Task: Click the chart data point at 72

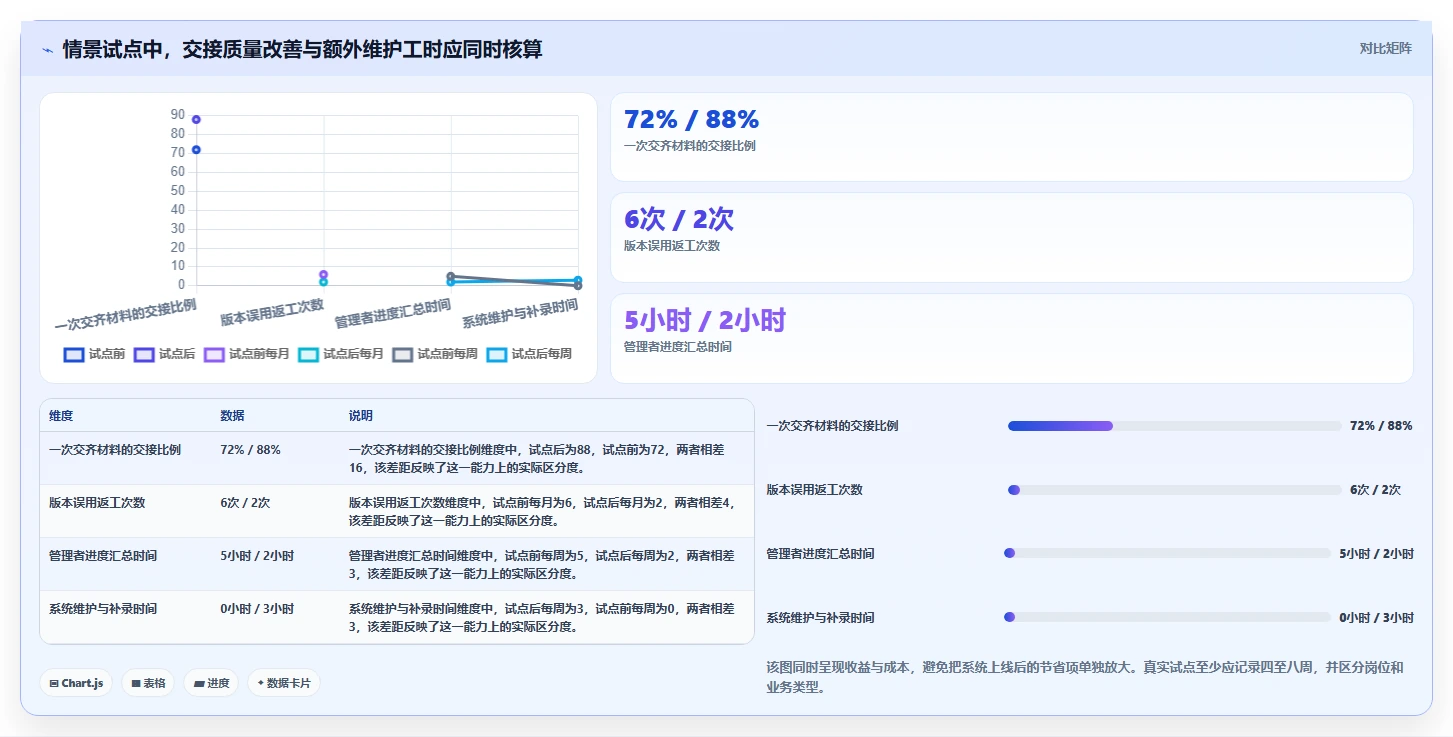Action: 196,150
